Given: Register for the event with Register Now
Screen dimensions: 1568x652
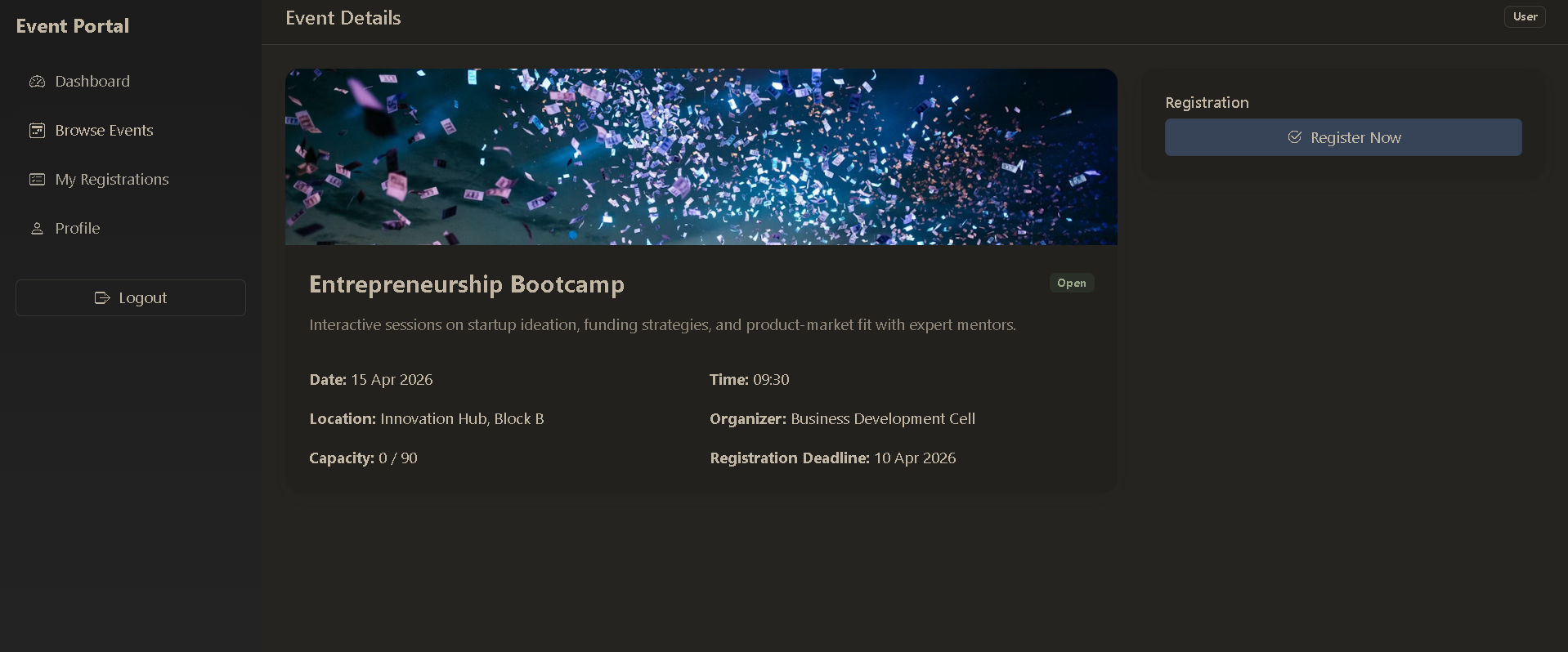Looking at the screenshot, I should click(1343, 137).
